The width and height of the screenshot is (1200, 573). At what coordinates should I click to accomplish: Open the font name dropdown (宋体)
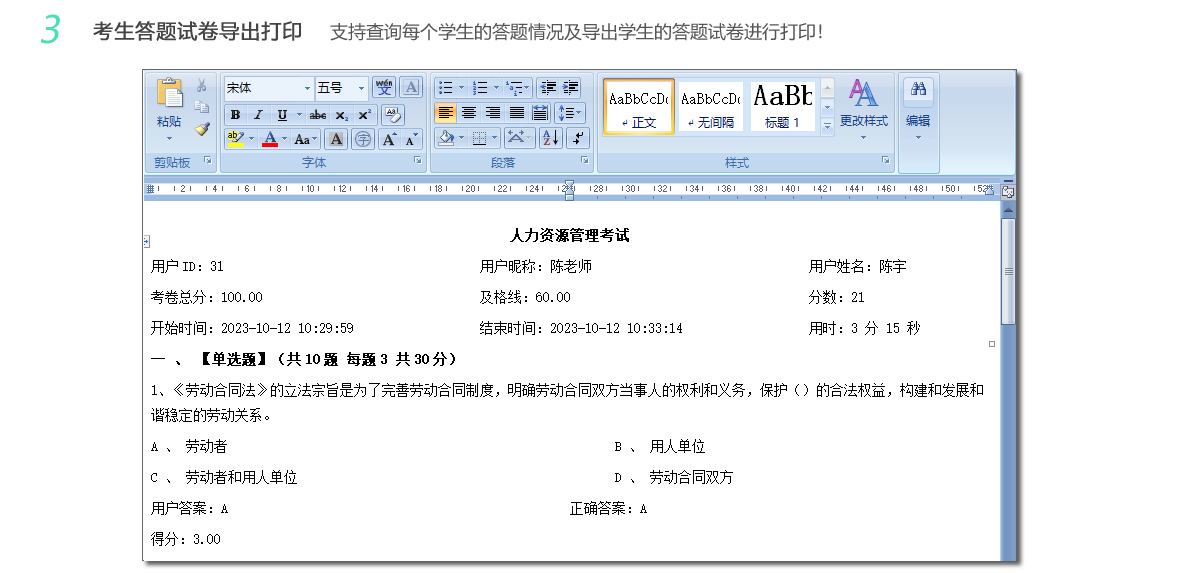point(307,88)
